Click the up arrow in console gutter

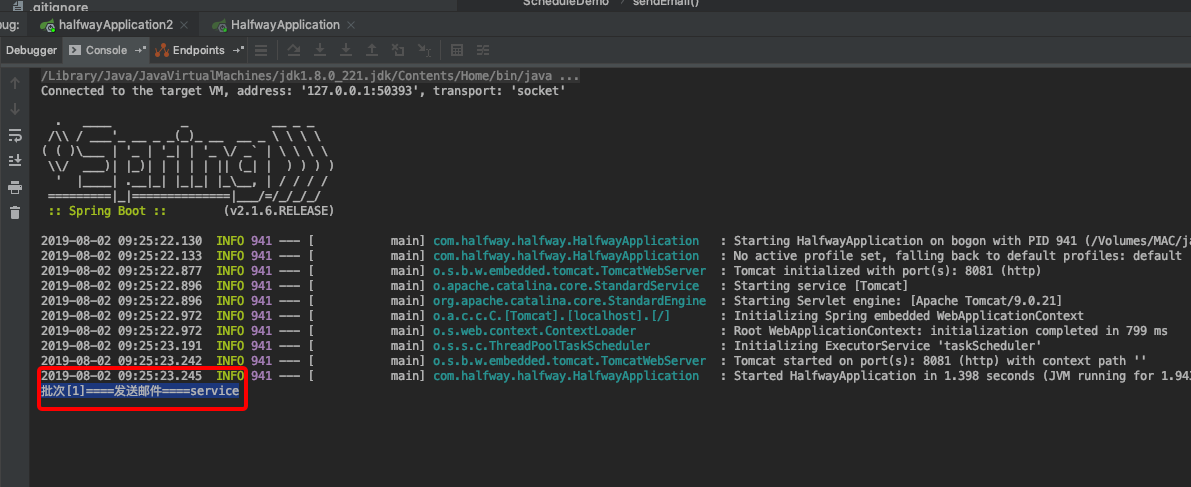15,83
